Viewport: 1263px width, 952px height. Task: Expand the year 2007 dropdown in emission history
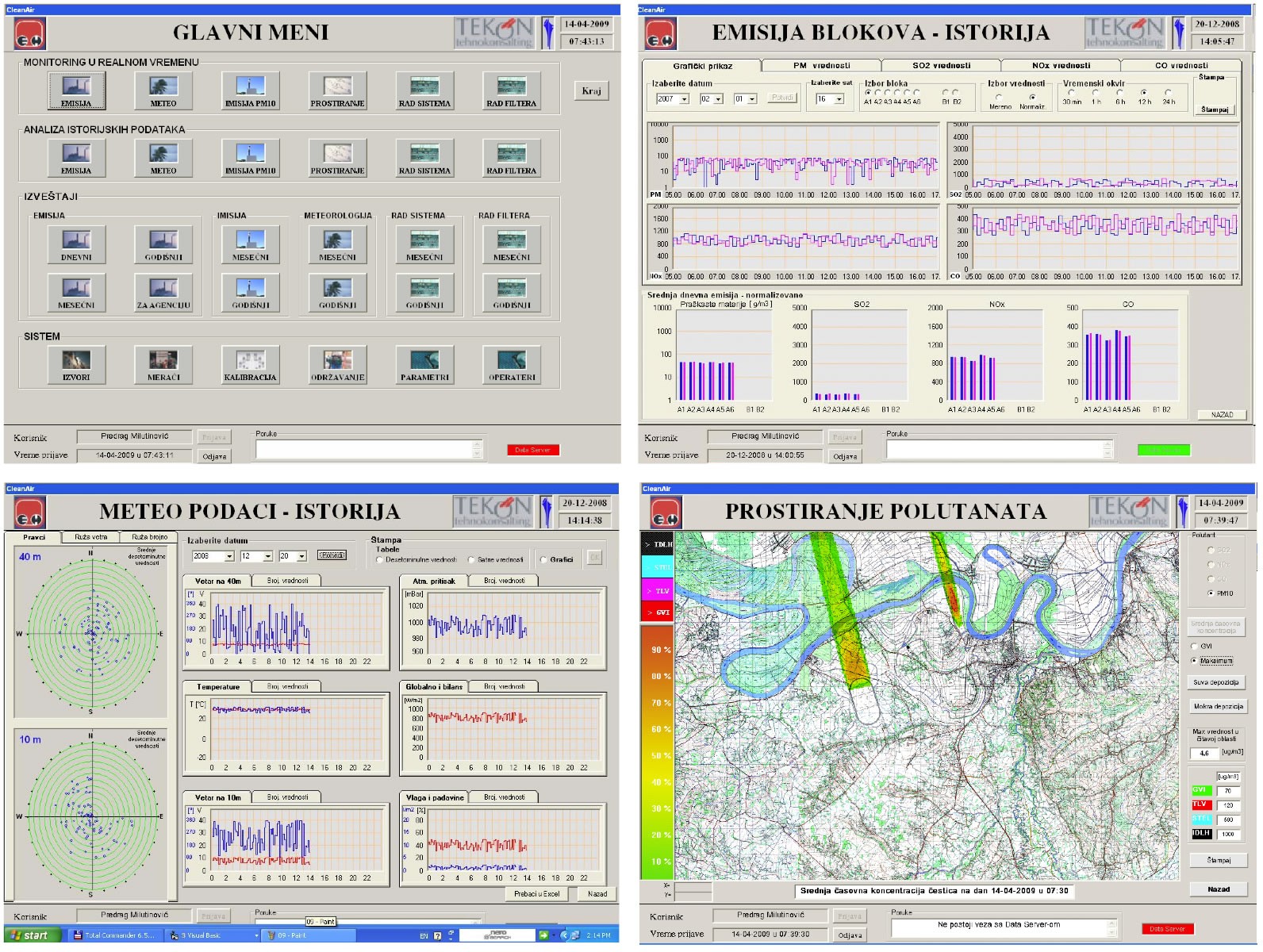pos(684,99)
